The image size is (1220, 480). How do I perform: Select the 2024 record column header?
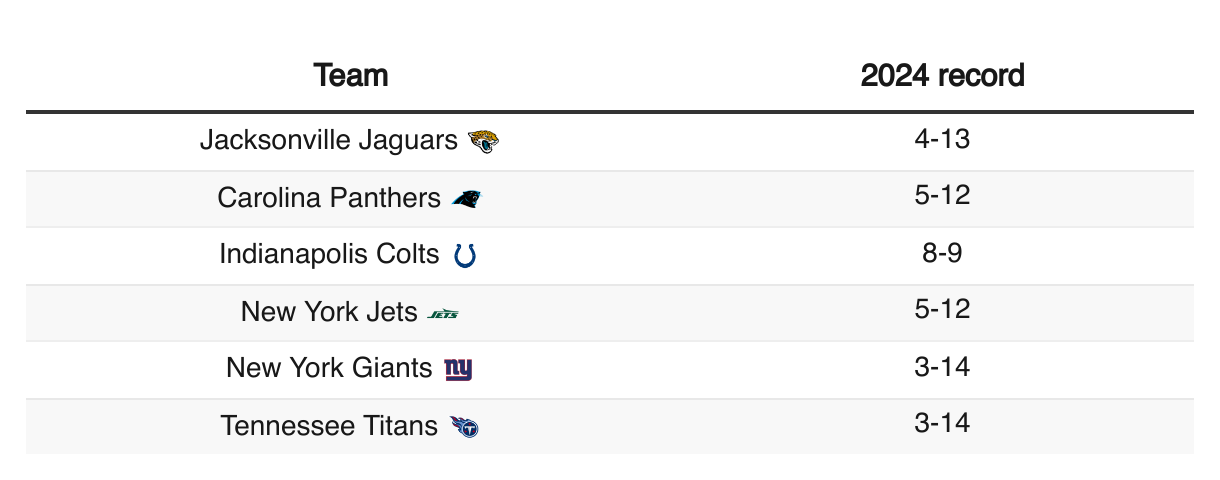pyautogui.click(x=942, y=75)
